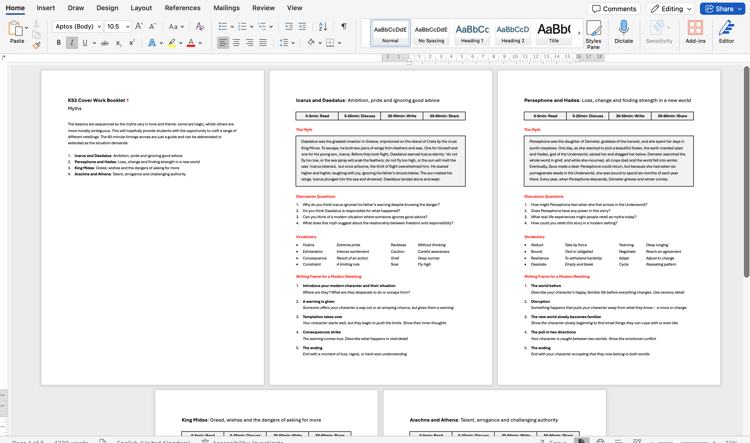Toggle italic formatting
The image size is (750, 443).
(x=72, y=43)
